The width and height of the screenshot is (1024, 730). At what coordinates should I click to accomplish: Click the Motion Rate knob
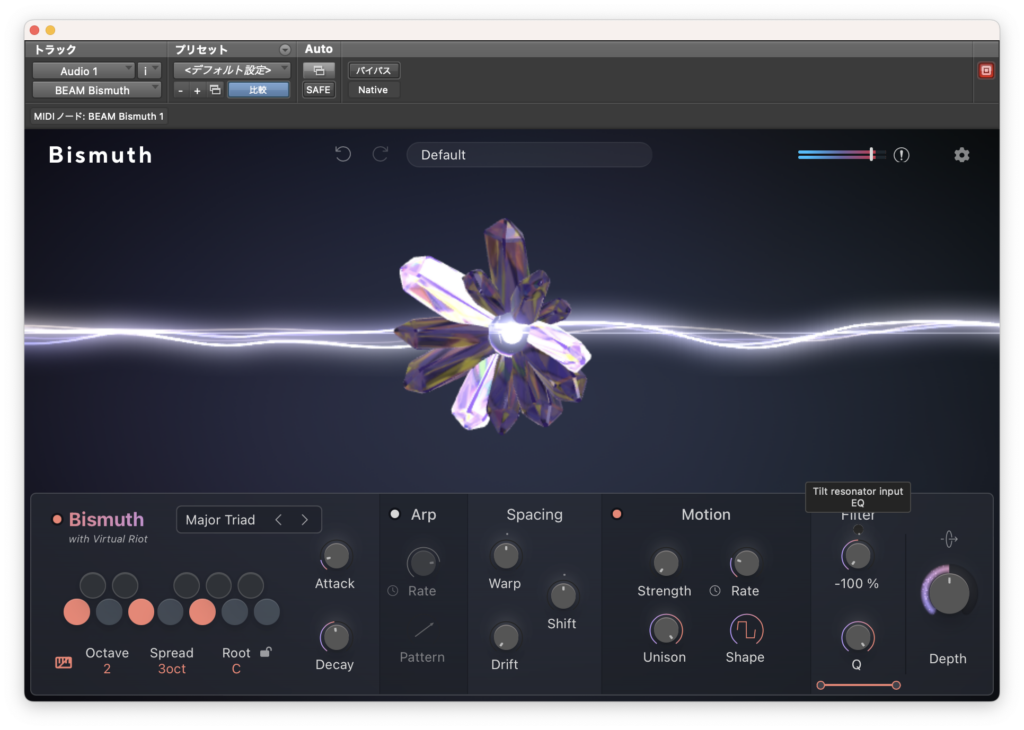tap(746, 563)
